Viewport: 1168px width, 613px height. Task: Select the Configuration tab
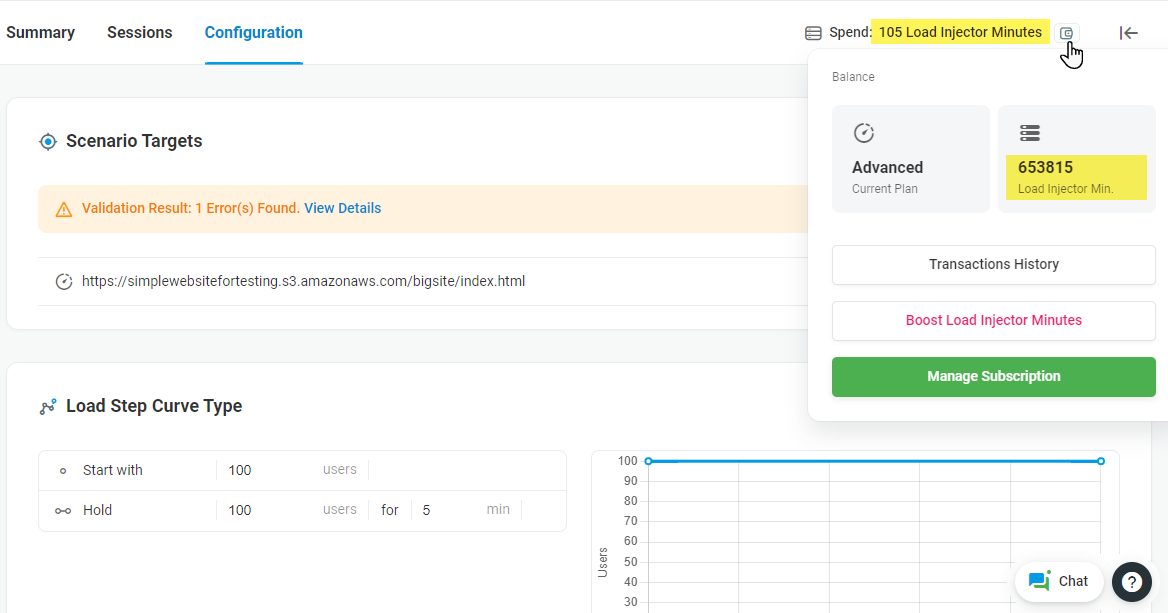click(x=253, y=33)
